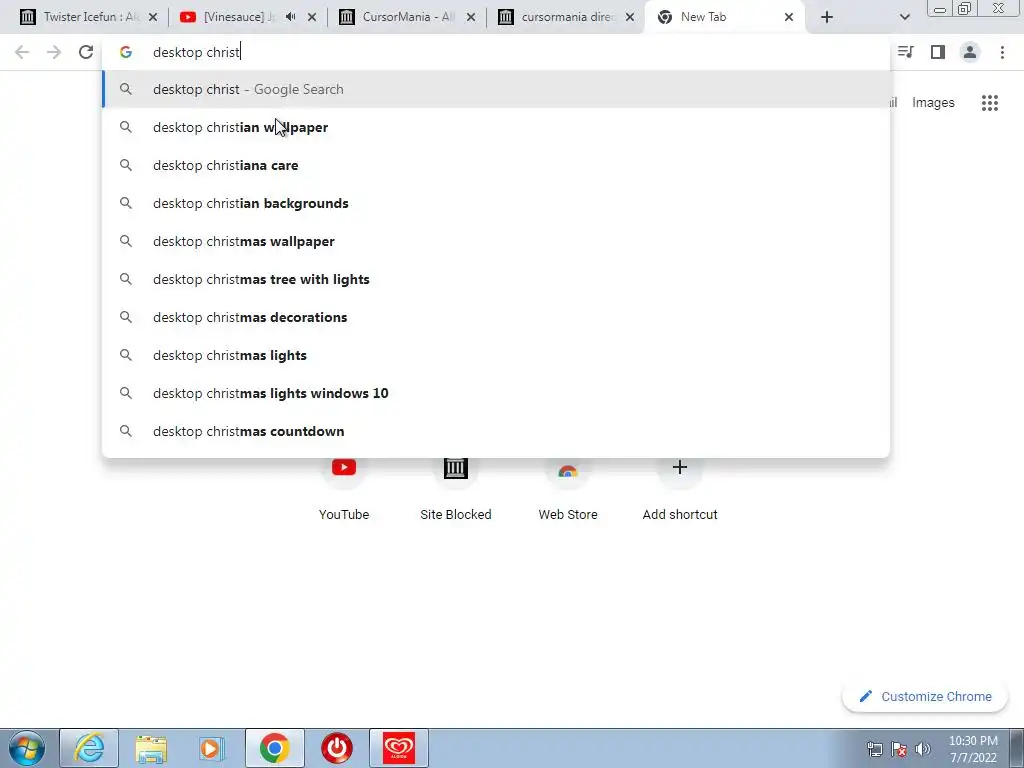The image size is (1024, 768).
Task: Open Windows Media Player from taskbar
Action: coord(212,748)
